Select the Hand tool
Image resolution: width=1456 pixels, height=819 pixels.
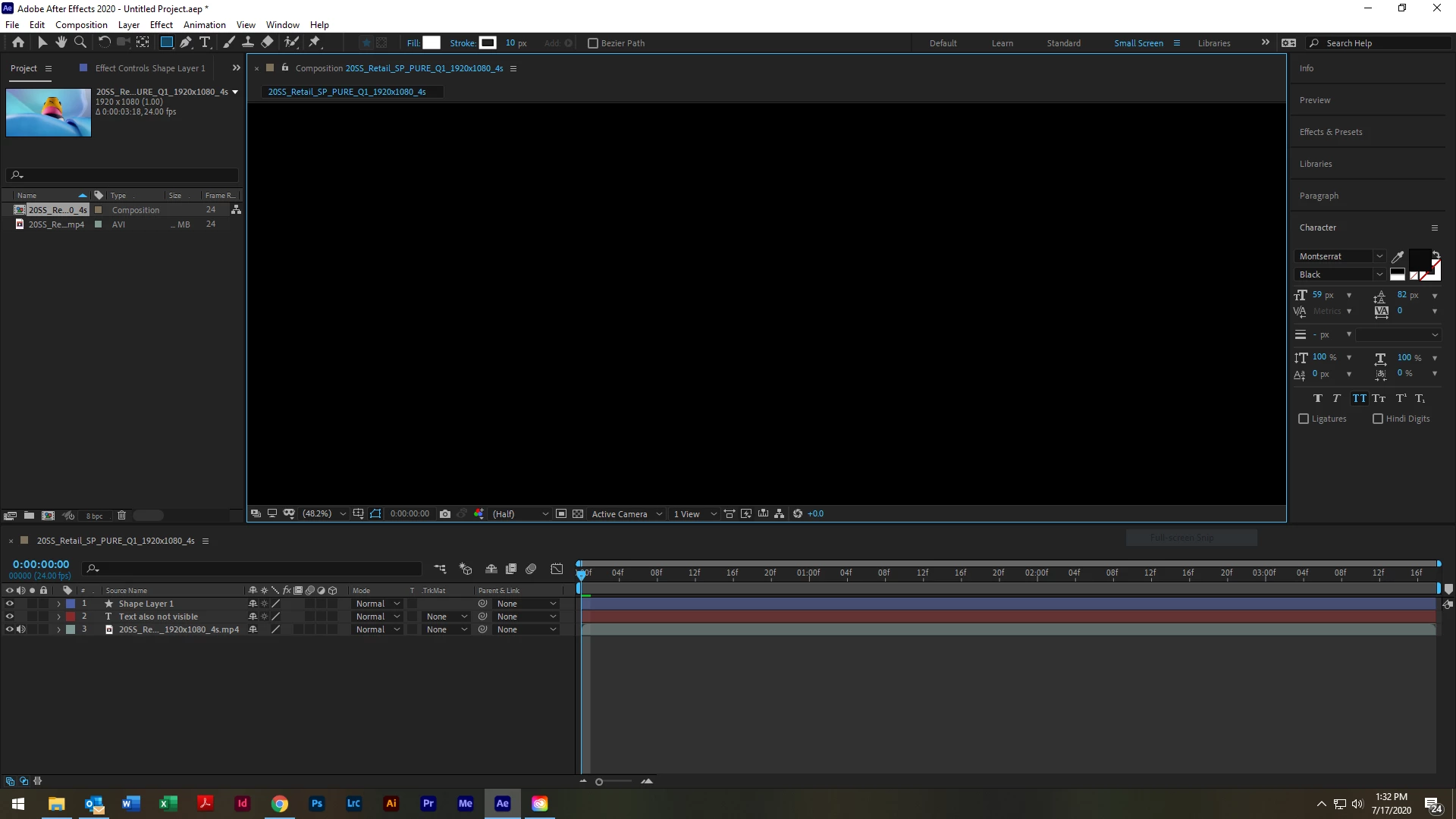[61, 42]
